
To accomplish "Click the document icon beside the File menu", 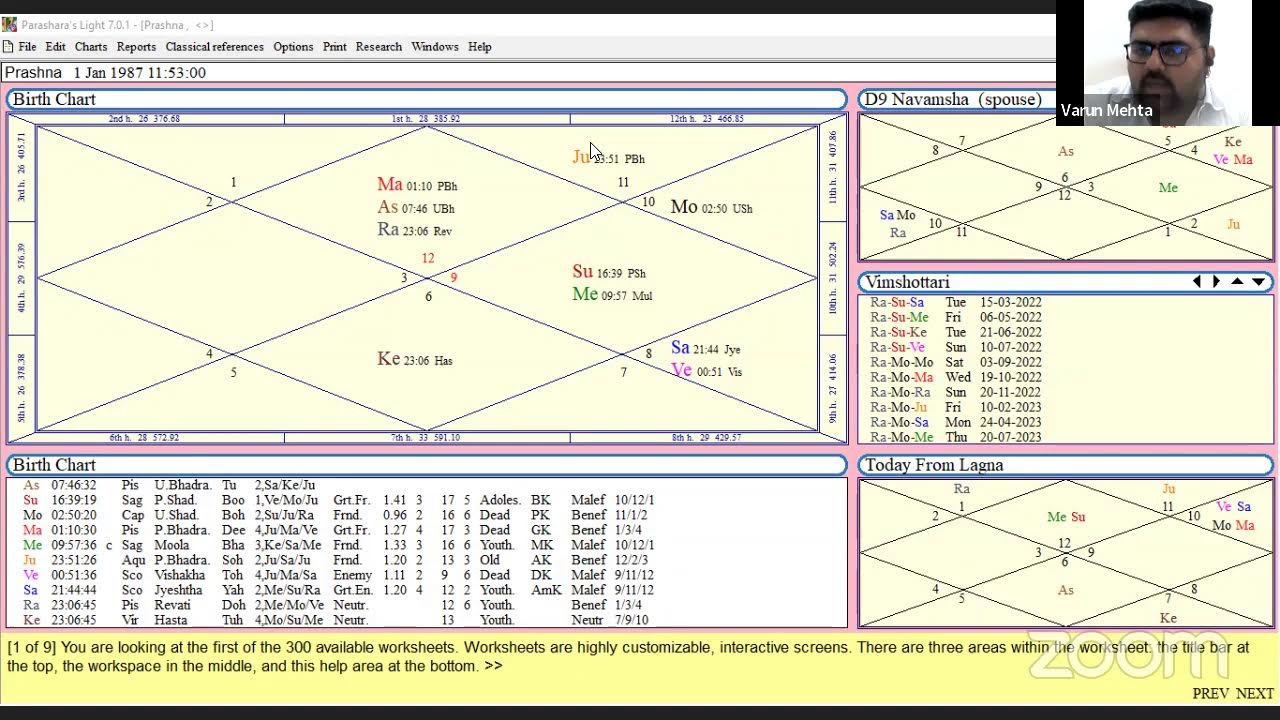I will (x=8, y=46).
